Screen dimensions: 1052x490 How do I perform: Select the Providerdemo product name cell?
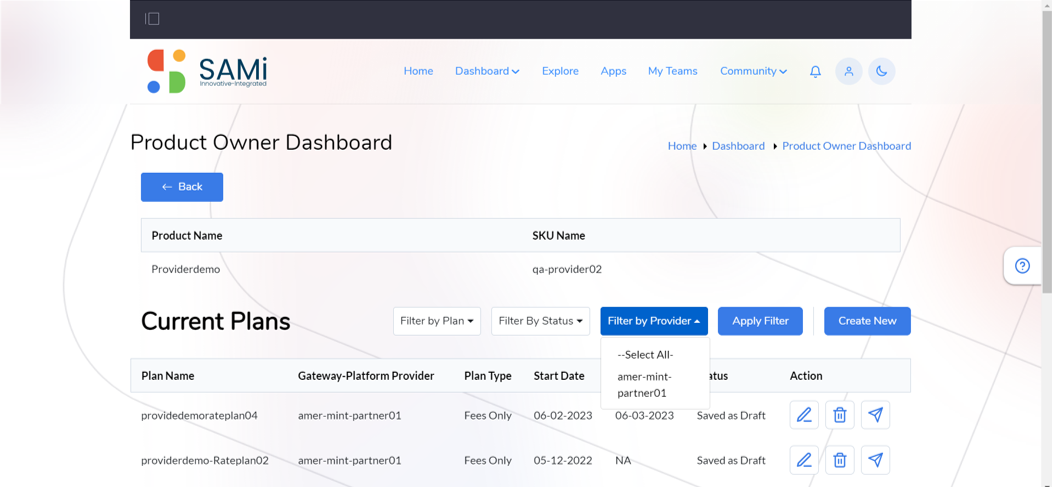coord(186,269)
